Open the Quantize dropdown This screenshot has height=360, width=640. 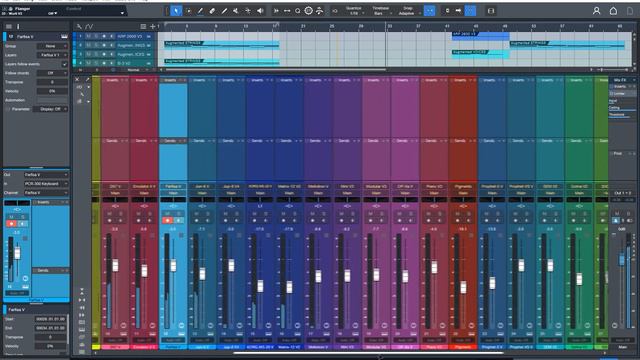click(354, 11)
